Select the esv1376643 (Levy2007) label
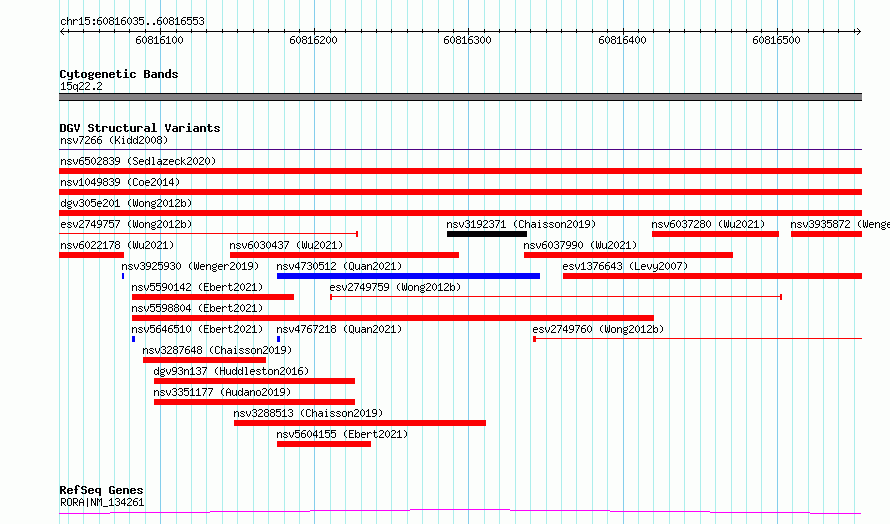Screen dimensions: 890x524 tap(625, 266)
